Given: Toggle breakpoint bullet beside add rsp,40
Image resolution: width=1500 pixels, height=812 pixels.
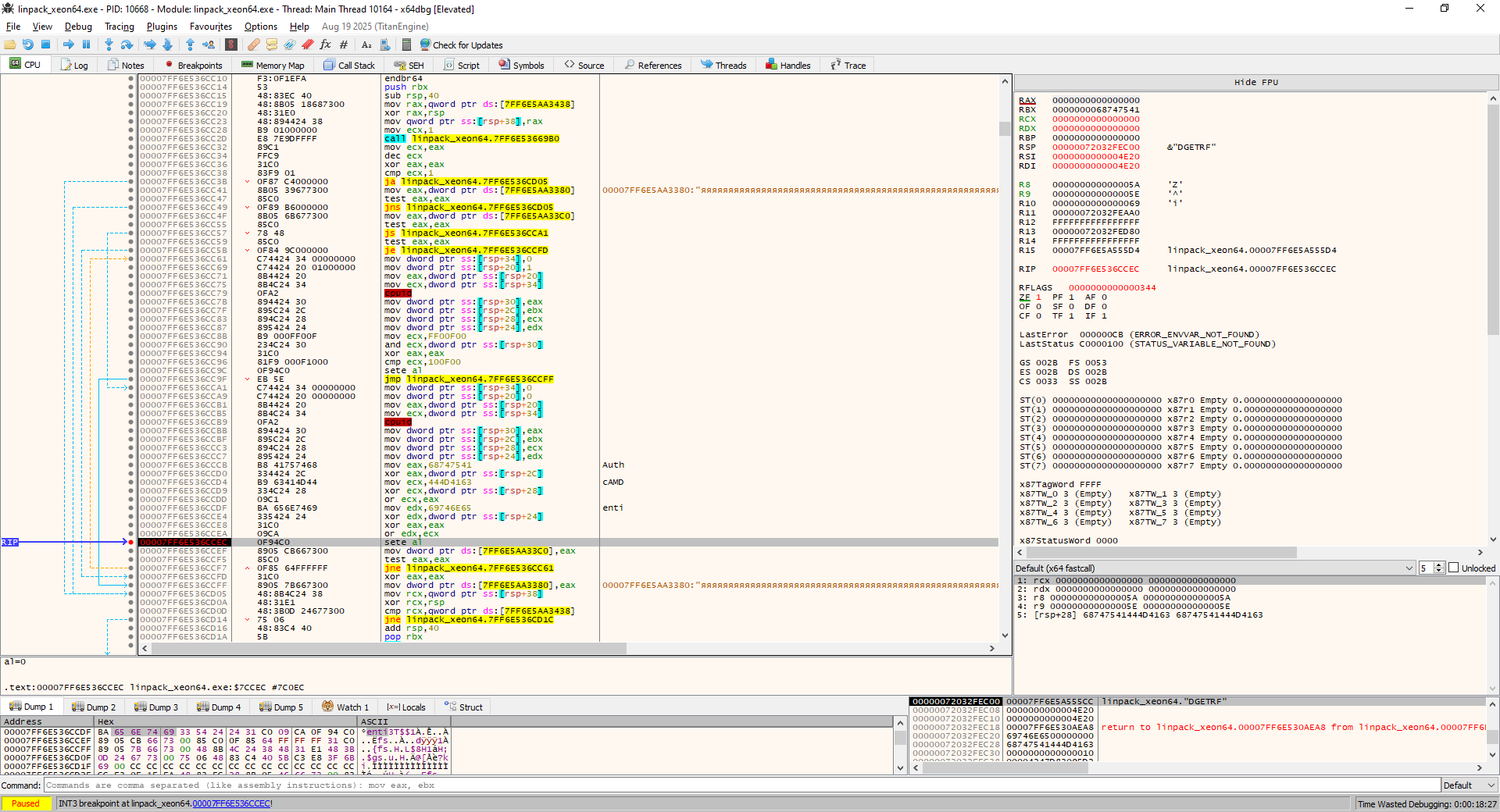Looking at the screenshot, I should click(130, 628).
